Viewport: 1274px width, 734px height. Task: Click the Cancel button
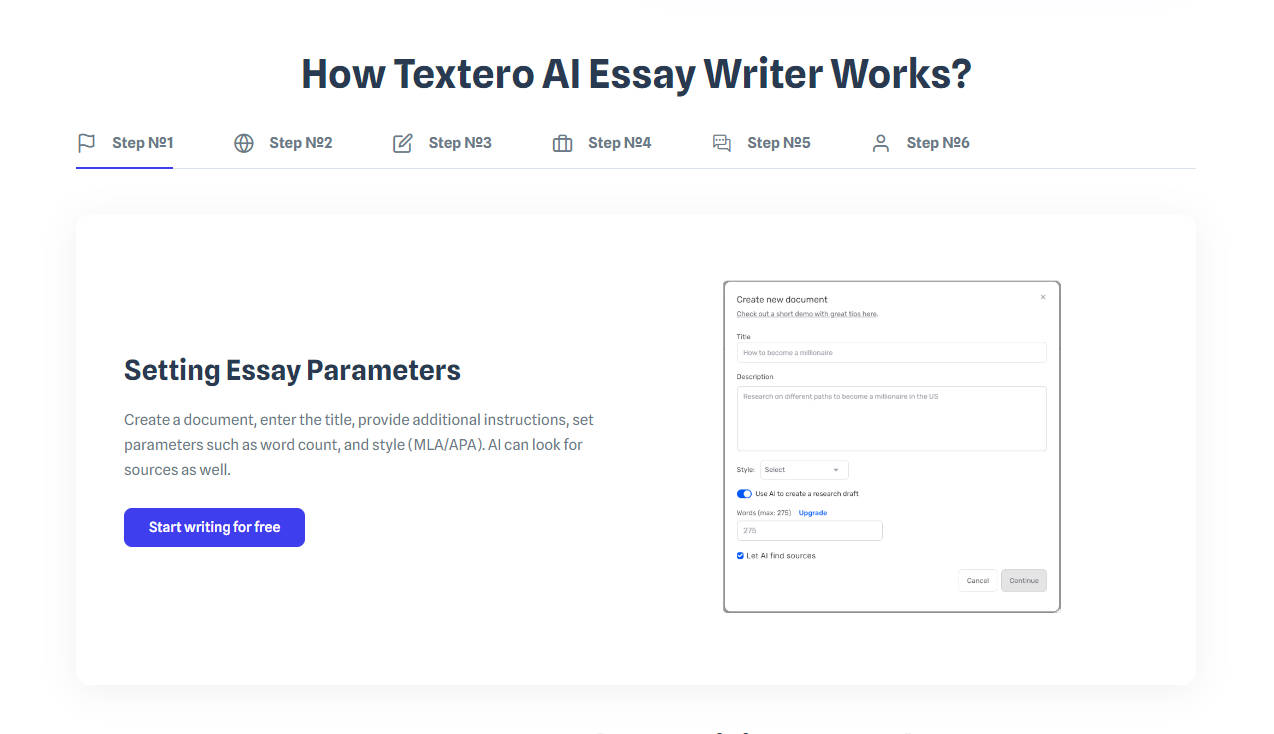pyautogui.click(x=977, y=580)
